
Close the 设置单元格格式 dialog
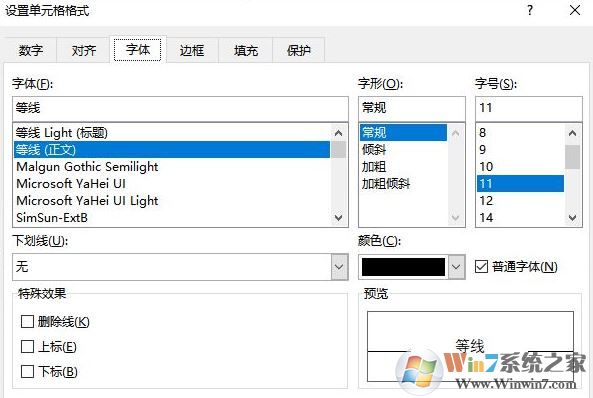pos(575,10)
